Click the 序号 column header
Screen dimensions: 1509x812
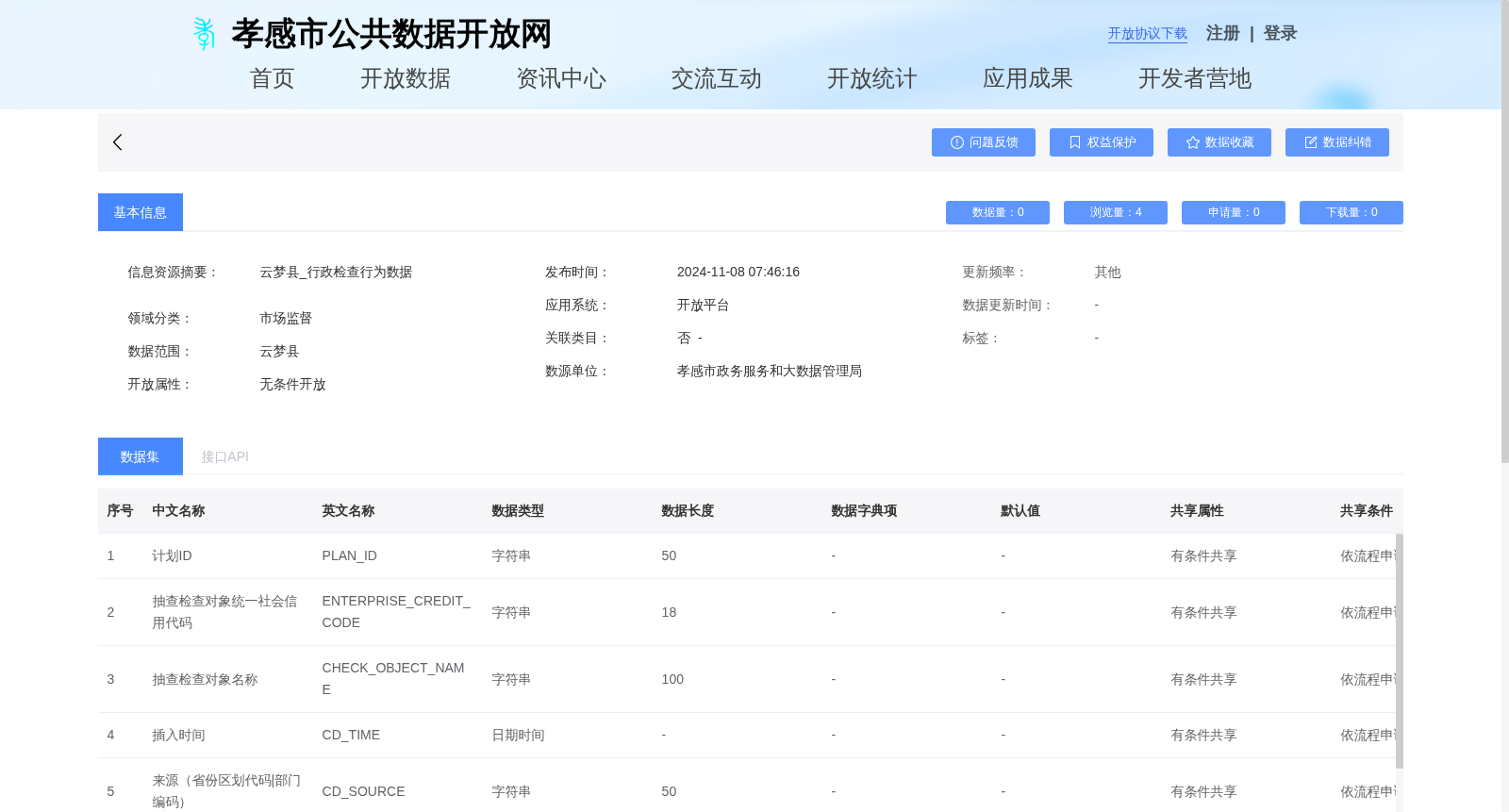click(x=120, y=510)
